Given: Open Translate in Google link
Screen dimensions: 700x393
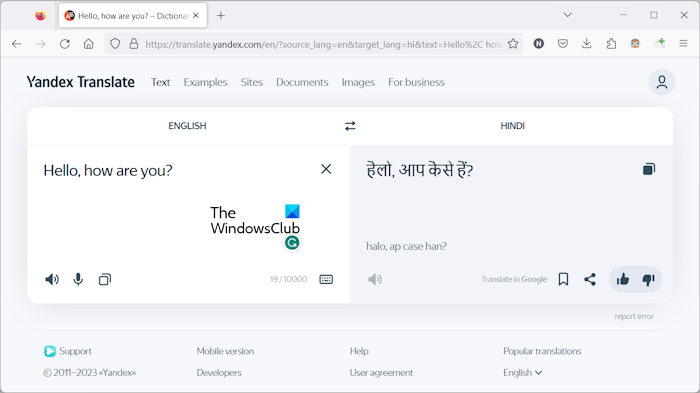Looking at the screenshot, I should 514,279.
